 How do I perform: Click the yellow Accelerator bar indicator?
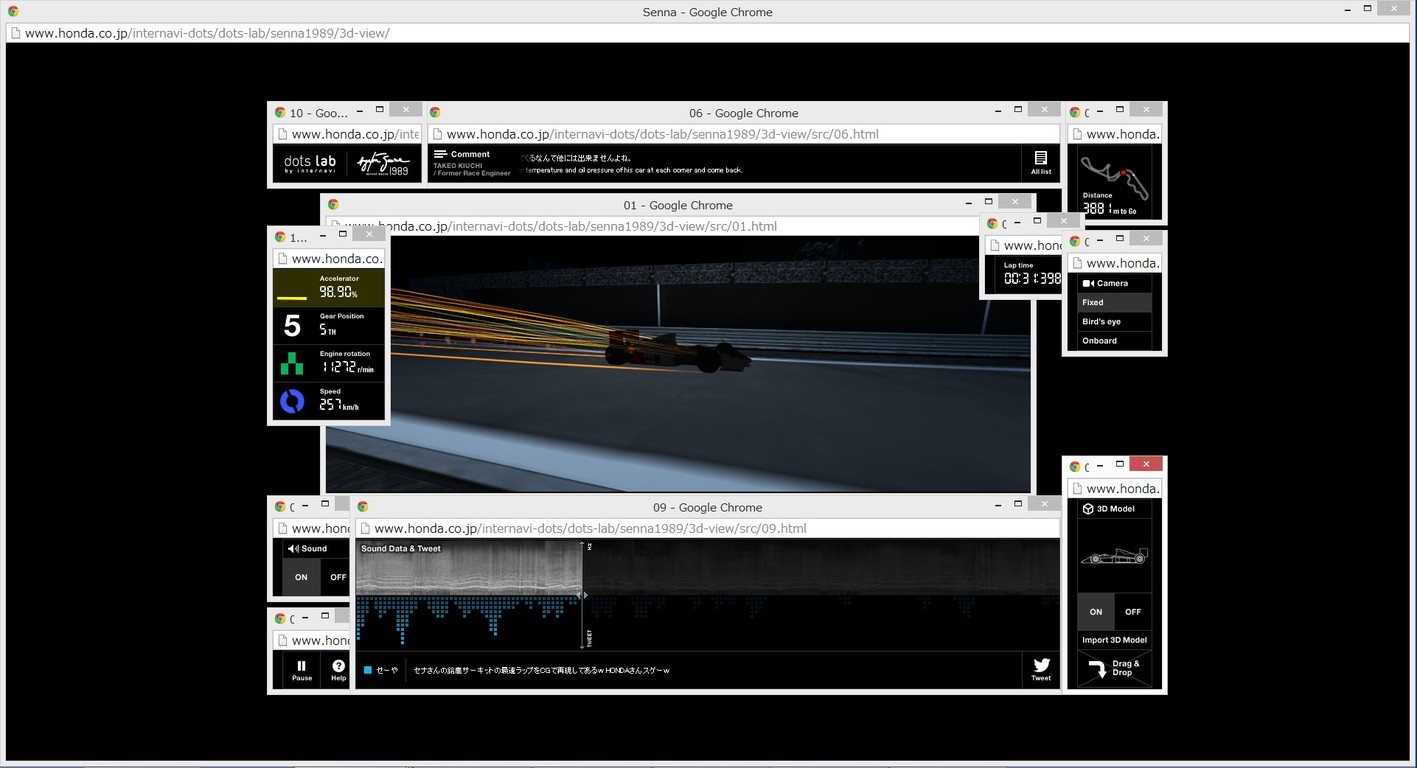pyautogui.click(x=292, y=297)
